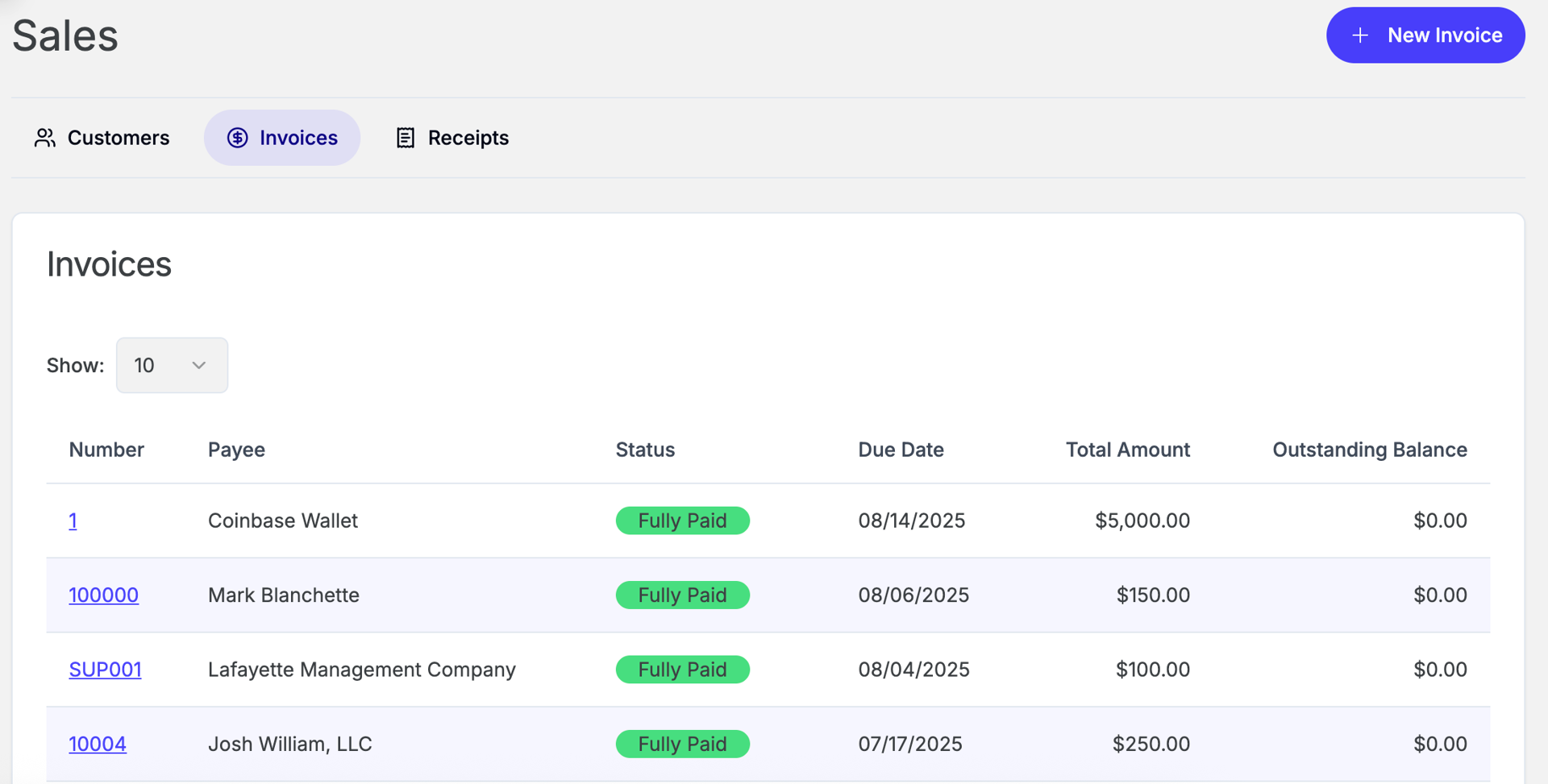
Task: Click the plus icon in New Invoice
Action: [x=1360, y=35]
